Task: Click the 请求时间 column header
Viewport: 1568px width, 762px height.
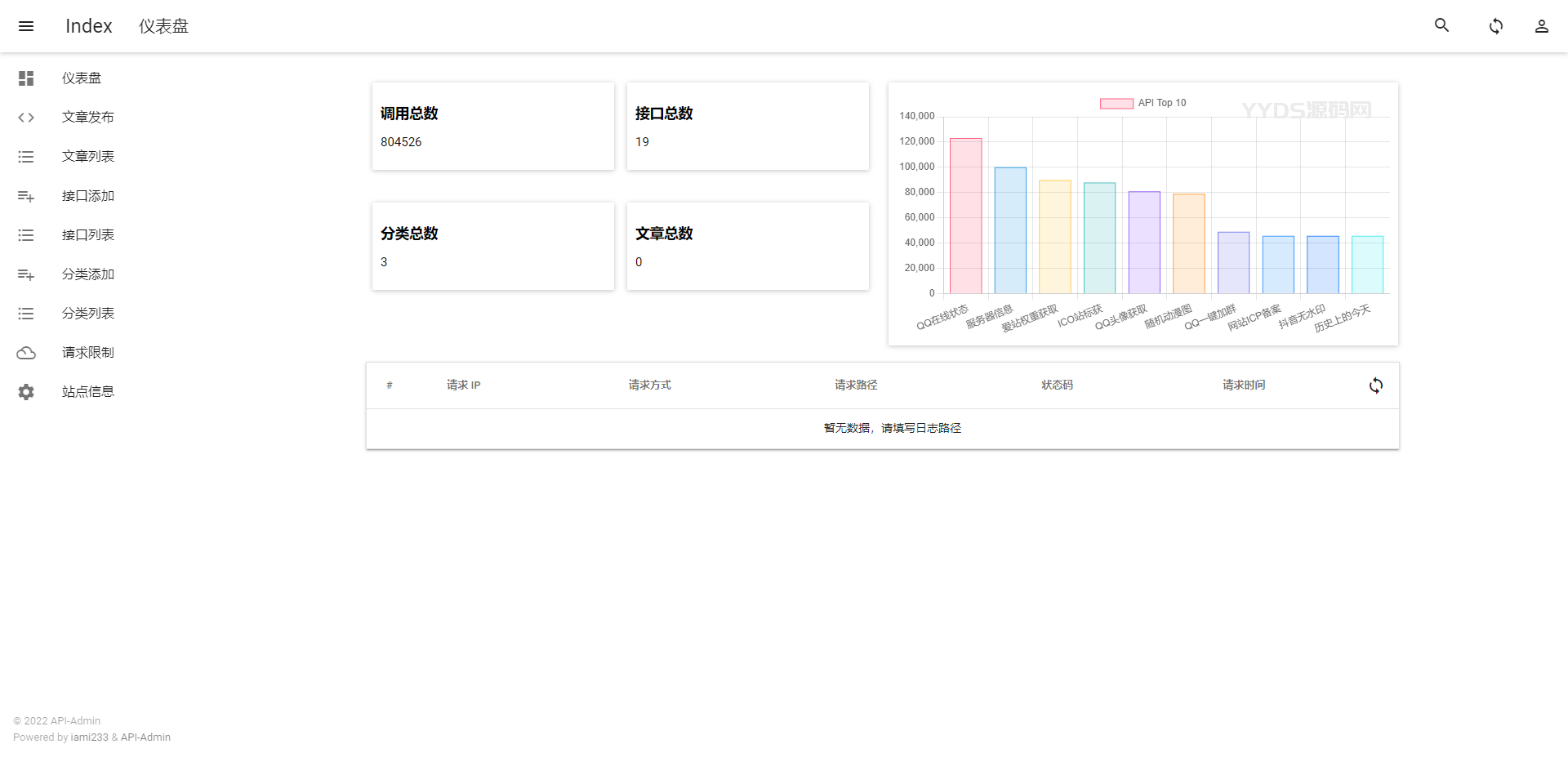Action: coord(1243,385)
